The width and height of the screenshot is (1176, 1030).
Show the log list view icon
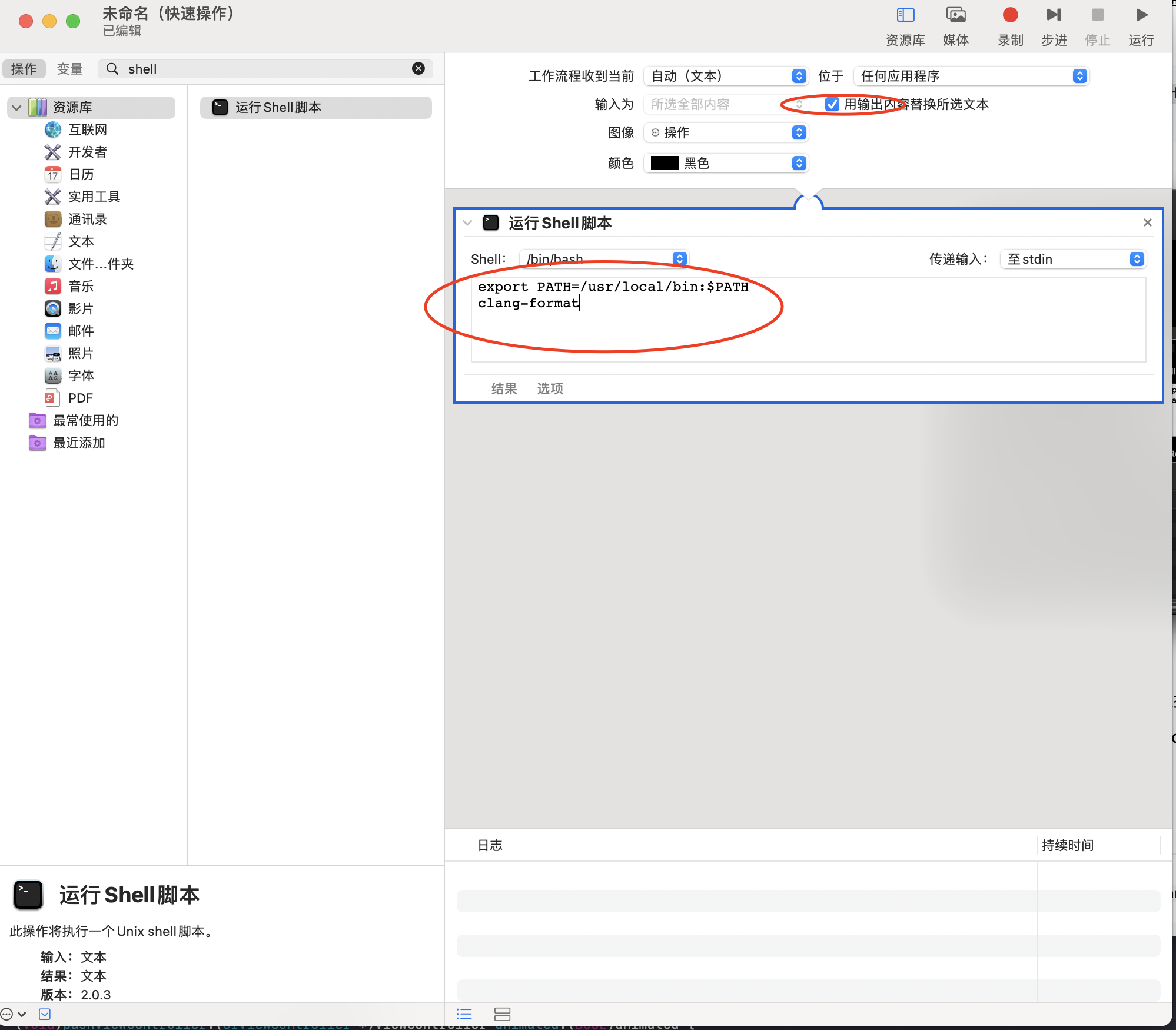(x=464, y=1014)
